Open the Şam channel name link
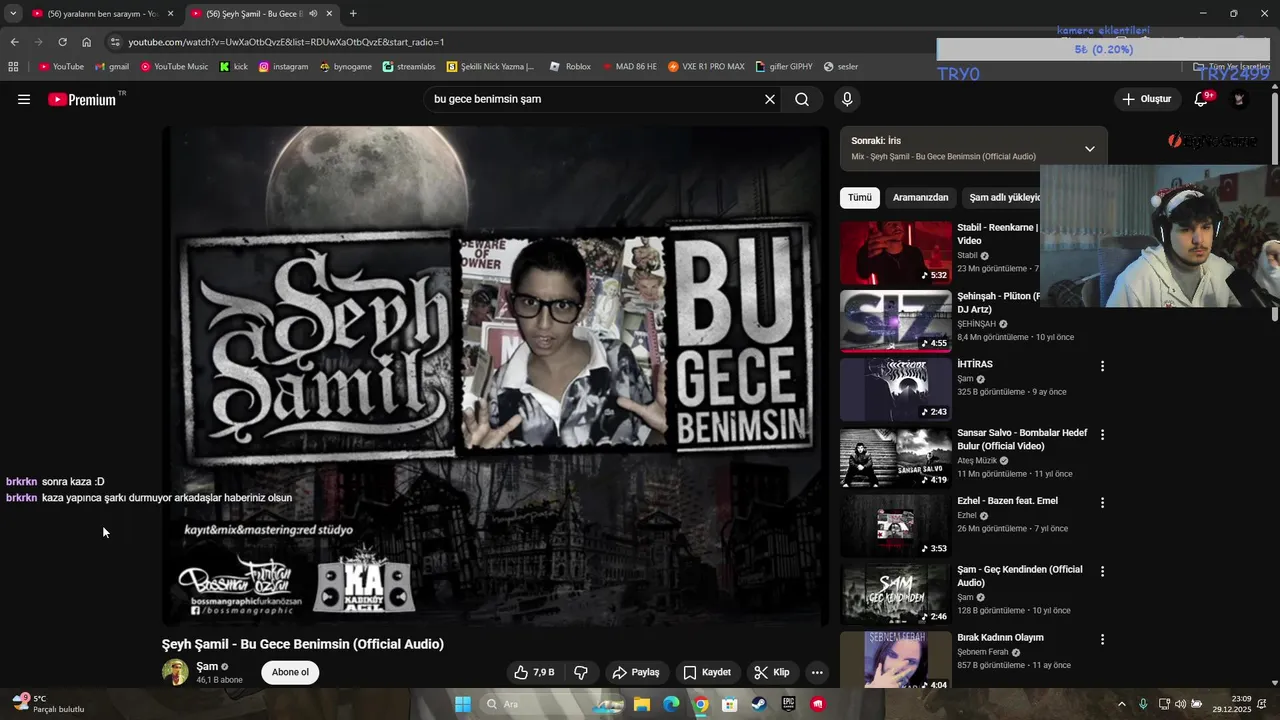The image size is (1280, 720). 207,666
